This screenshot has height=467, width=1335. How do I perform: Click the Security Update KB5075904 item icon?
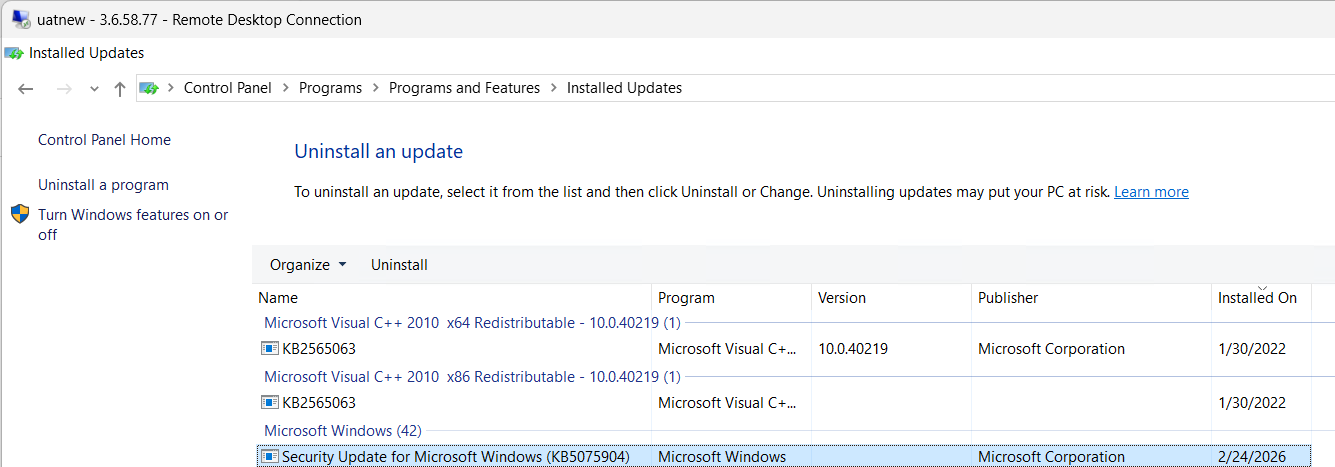click(x=270, y=457)
